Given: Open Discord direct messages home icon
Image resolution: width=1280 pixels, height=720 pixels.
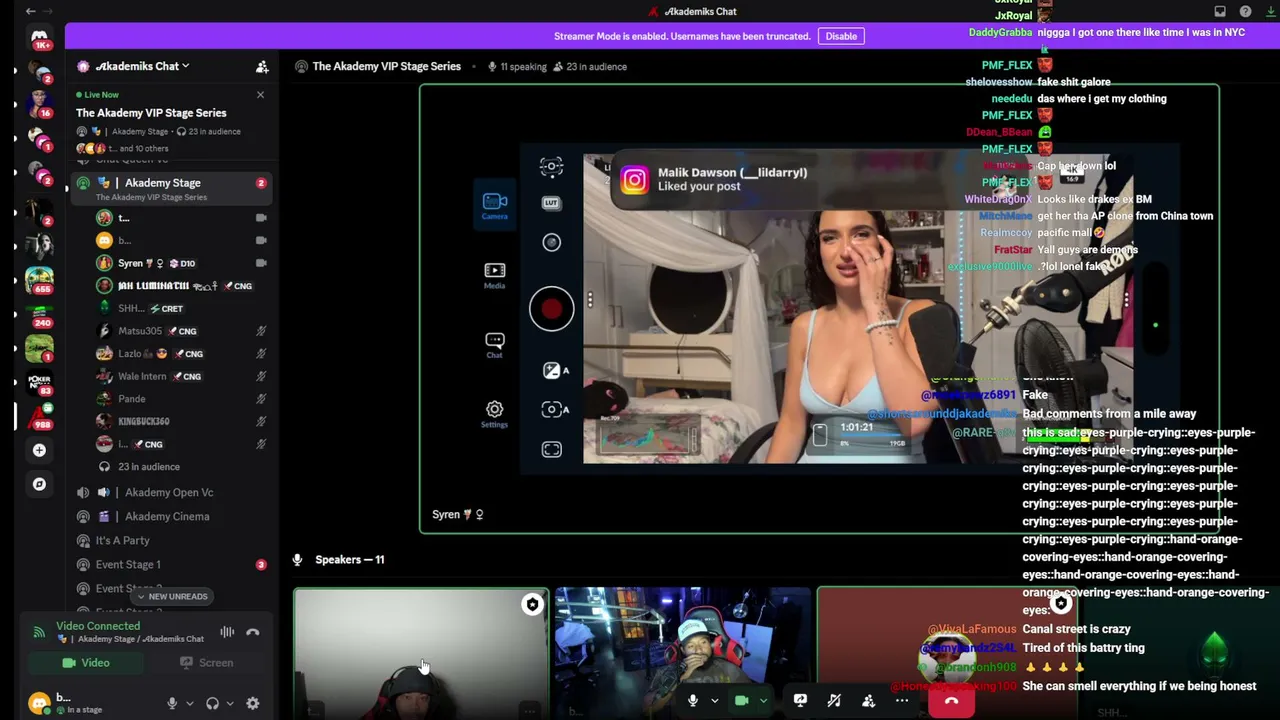Looking at the screenshot, I should coord(39,38).
